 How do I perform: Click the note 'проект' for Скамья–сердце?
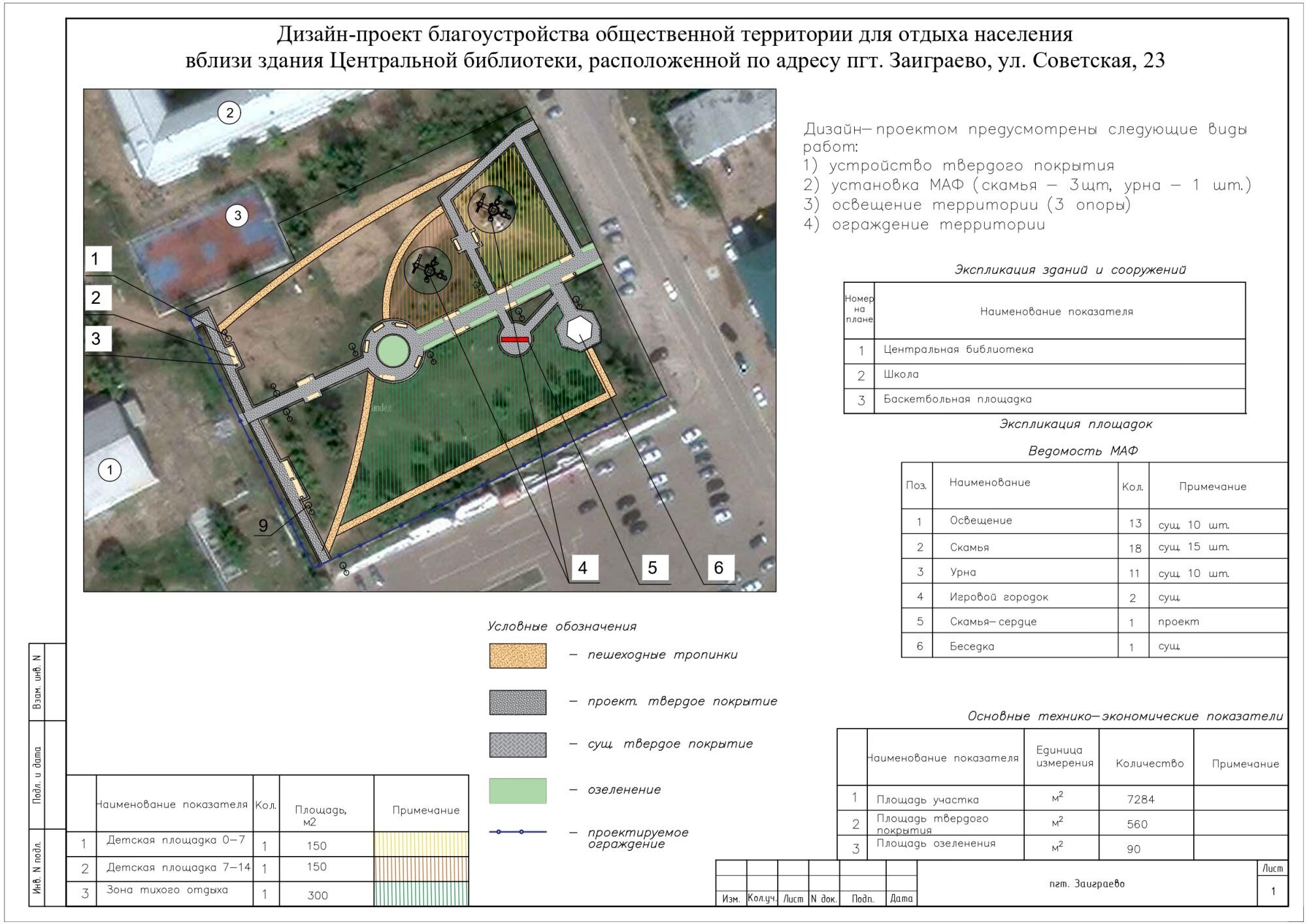point(1178,621)
